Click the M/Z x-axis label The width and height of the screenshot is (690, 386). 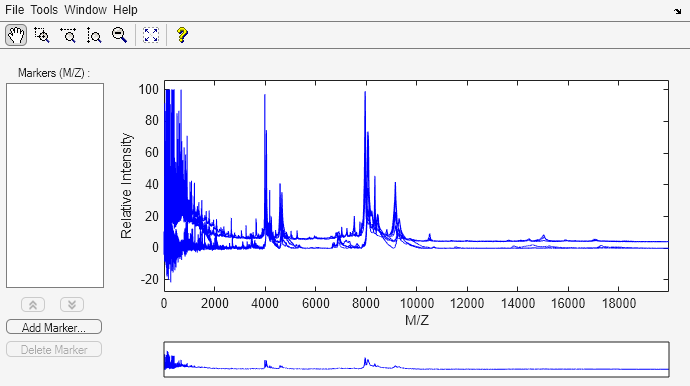pyautogui.click(x=416, y=320)
